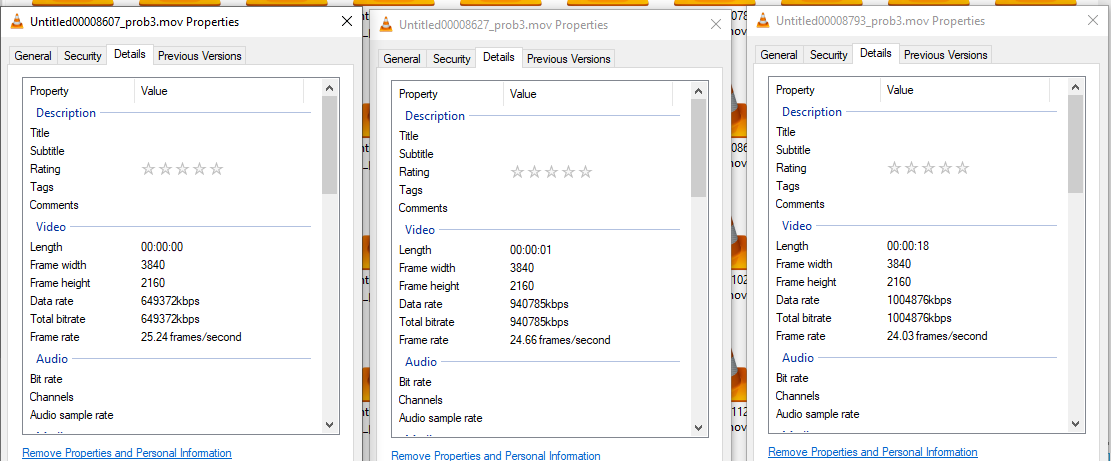Open General tab in Untitled00008607 properties
1111x461 pixels.
[33, 56]
